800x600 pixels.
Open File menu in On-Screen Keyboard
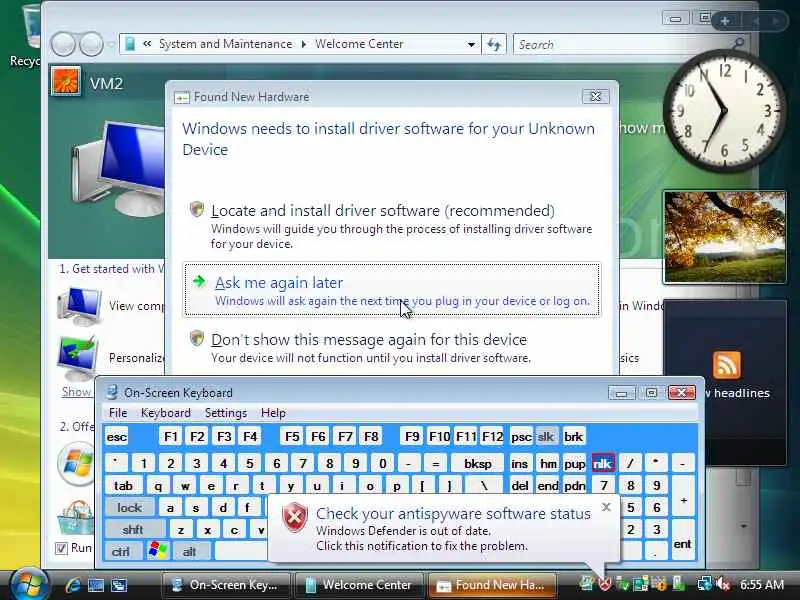[x=118, y=413]
